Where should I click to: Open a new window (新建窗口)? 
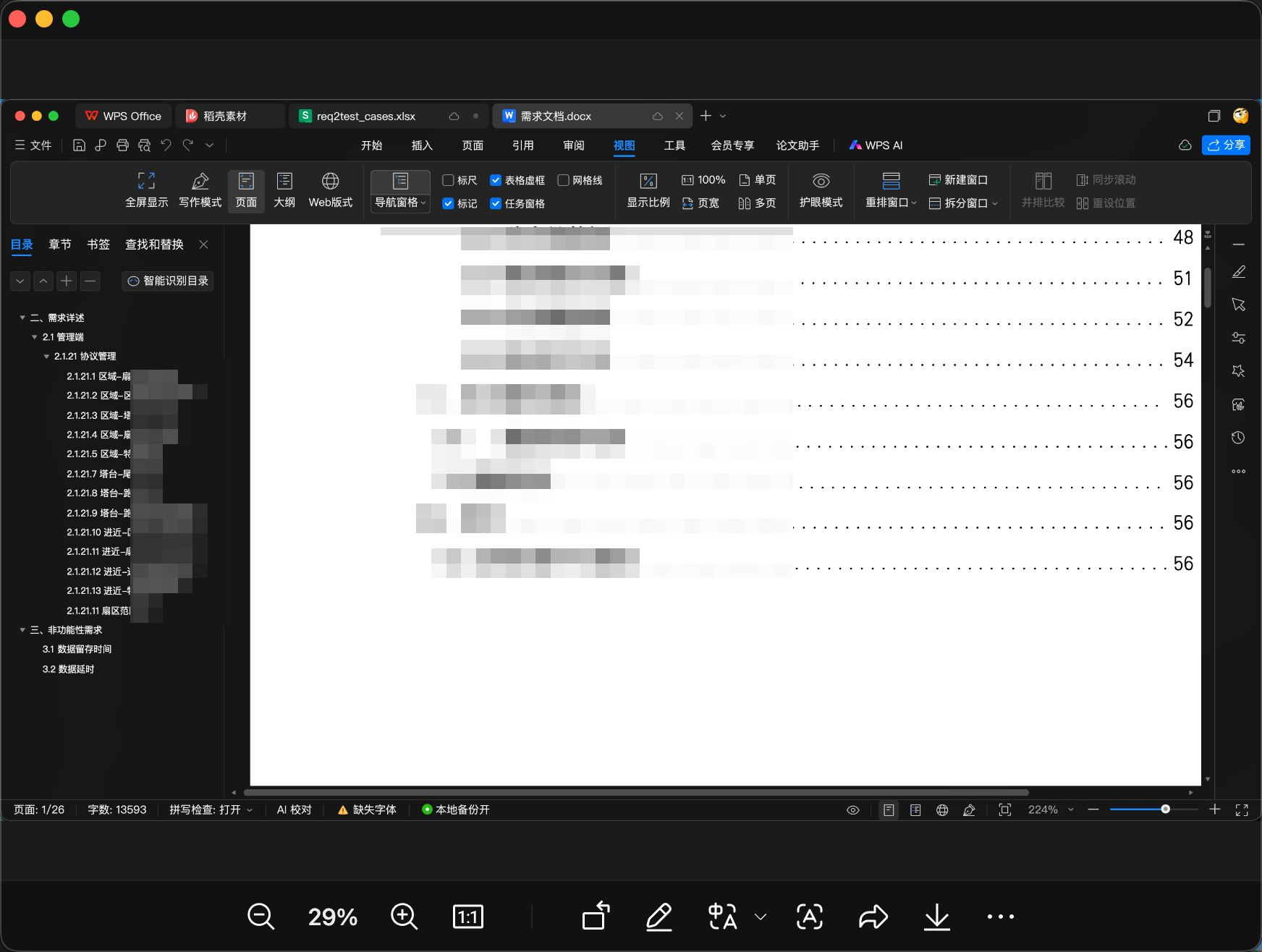pyautogui.click(x=958, y=180)
